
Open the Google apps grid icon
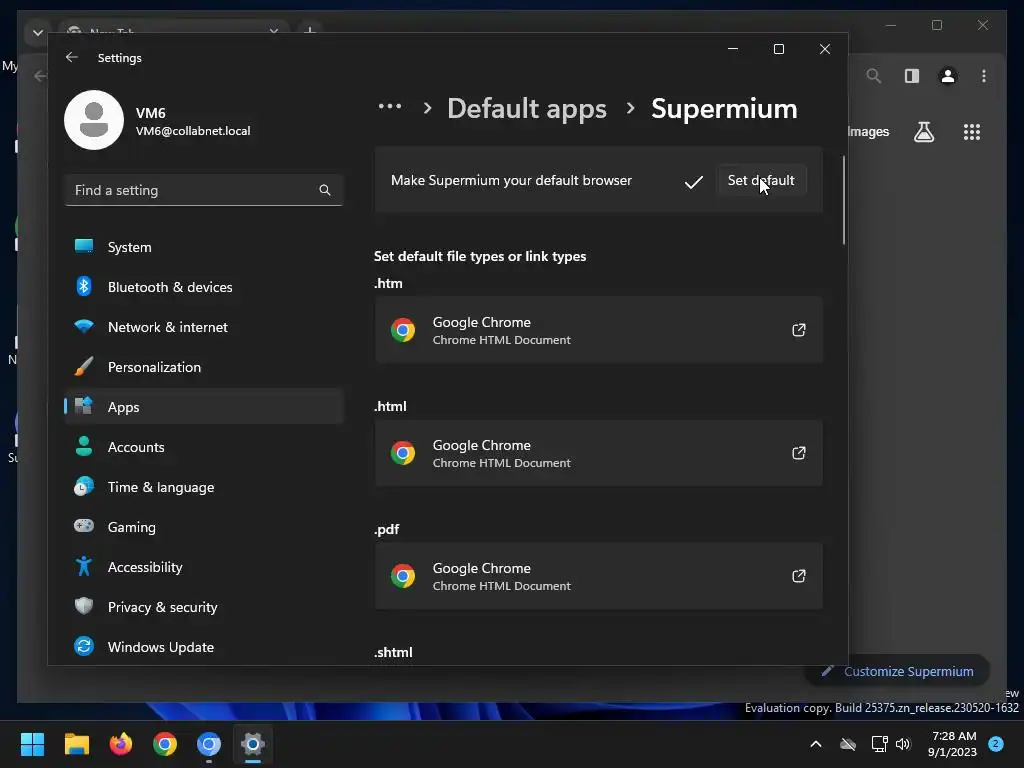click(972, 132)
